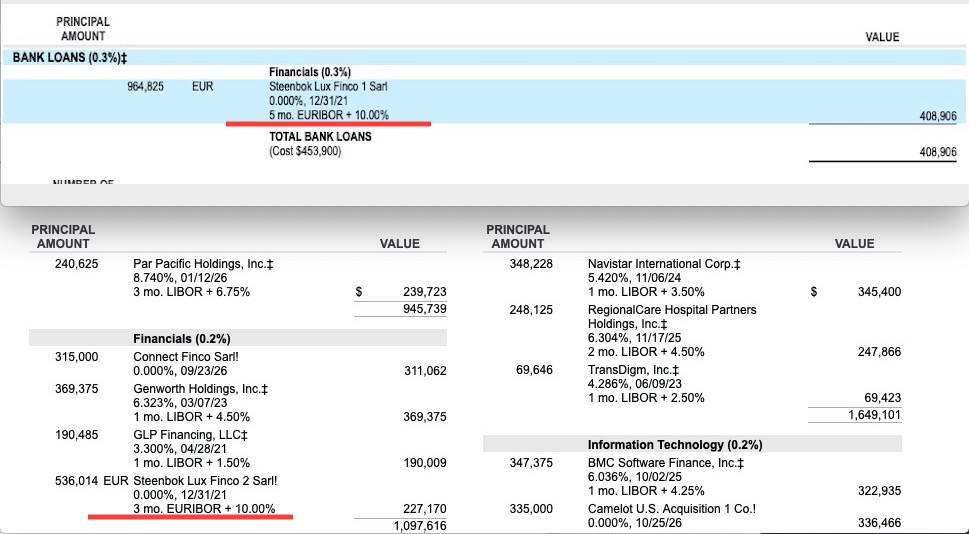
Task: Click value 336,466
Action: pos(879,522)
